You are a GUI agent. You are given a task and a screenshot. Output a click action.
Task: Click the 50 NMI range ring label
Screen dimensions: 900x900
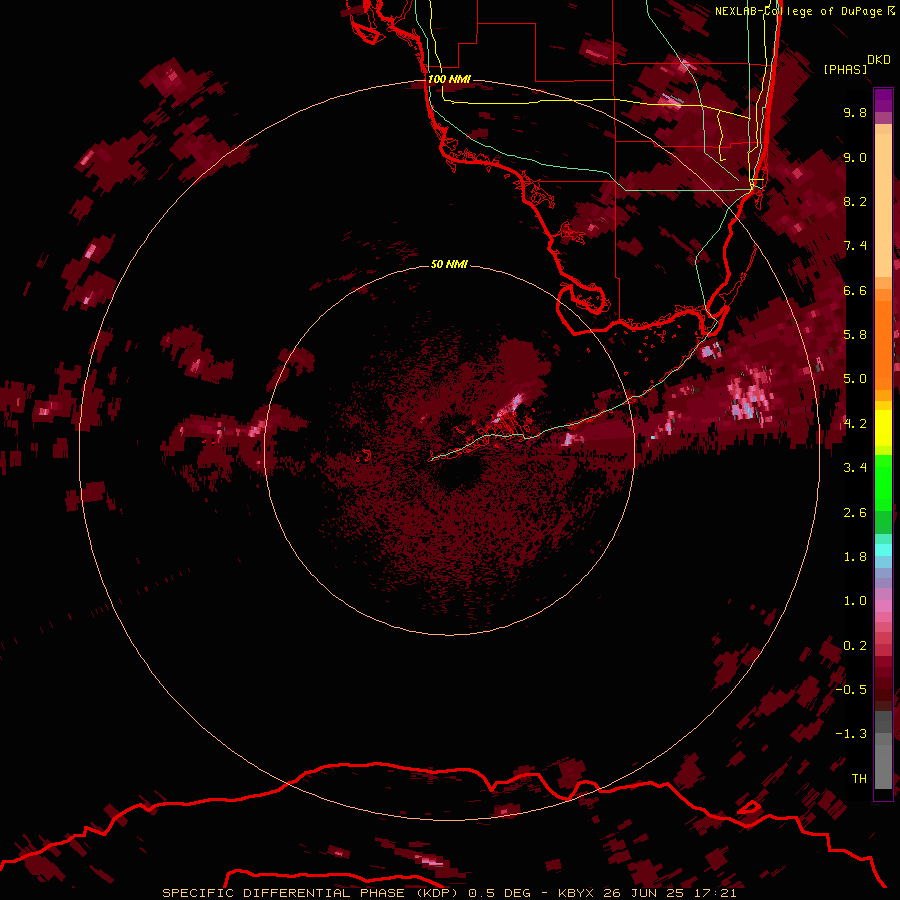coord(449,265)
